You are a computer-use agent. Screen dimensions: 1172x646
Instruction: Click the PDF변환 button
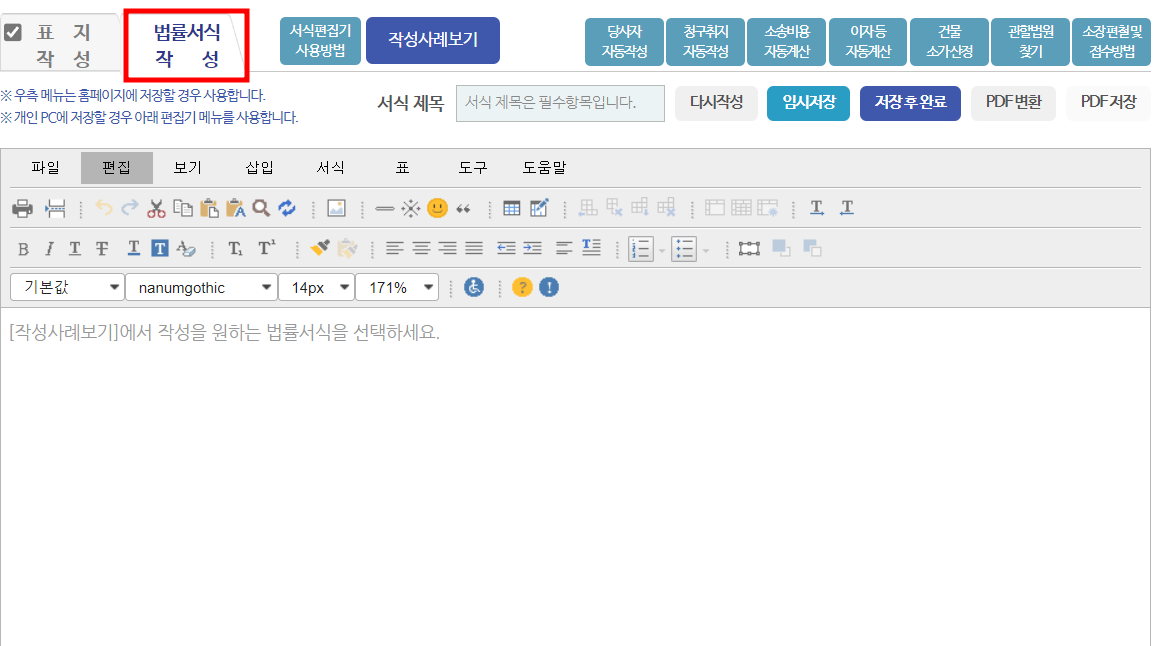click(x=1013, y=103)
